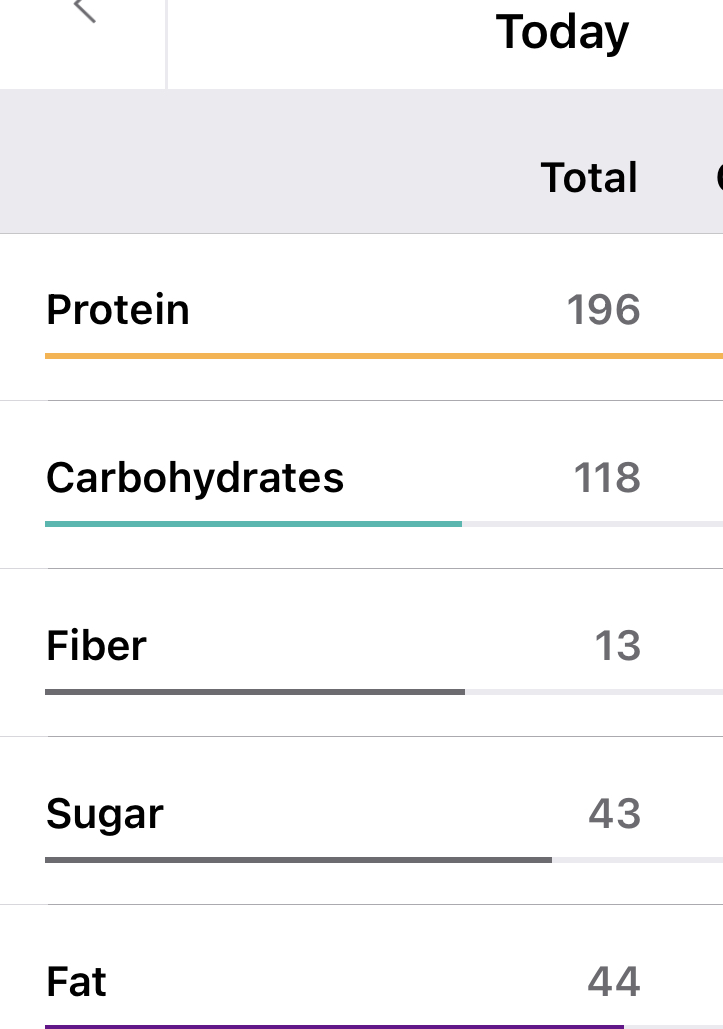Click the Sugar total value 43

[x=614, y=814]
